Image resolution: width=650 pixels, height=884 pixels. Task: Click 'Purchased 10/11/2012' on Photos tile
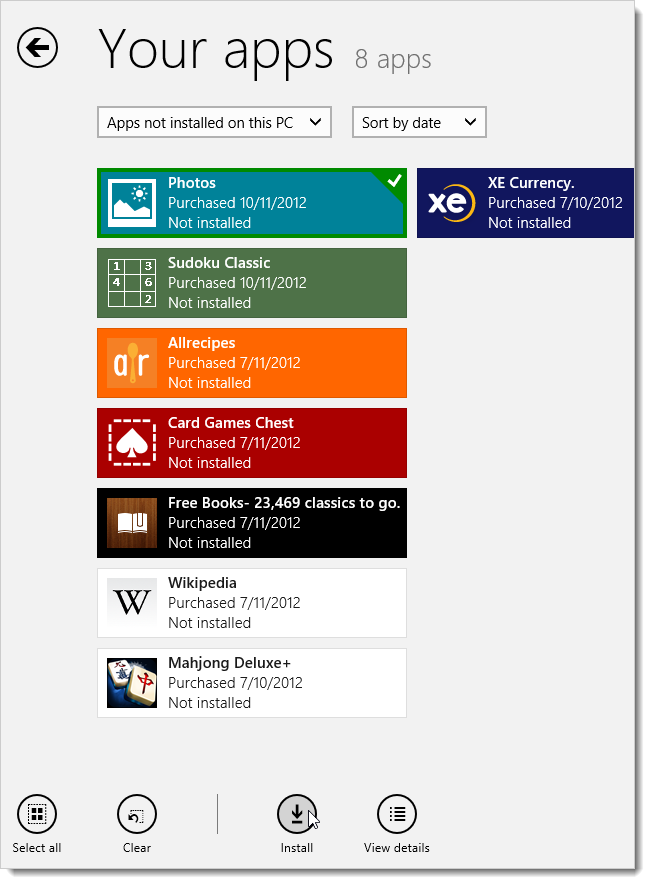tap(237, 203)
